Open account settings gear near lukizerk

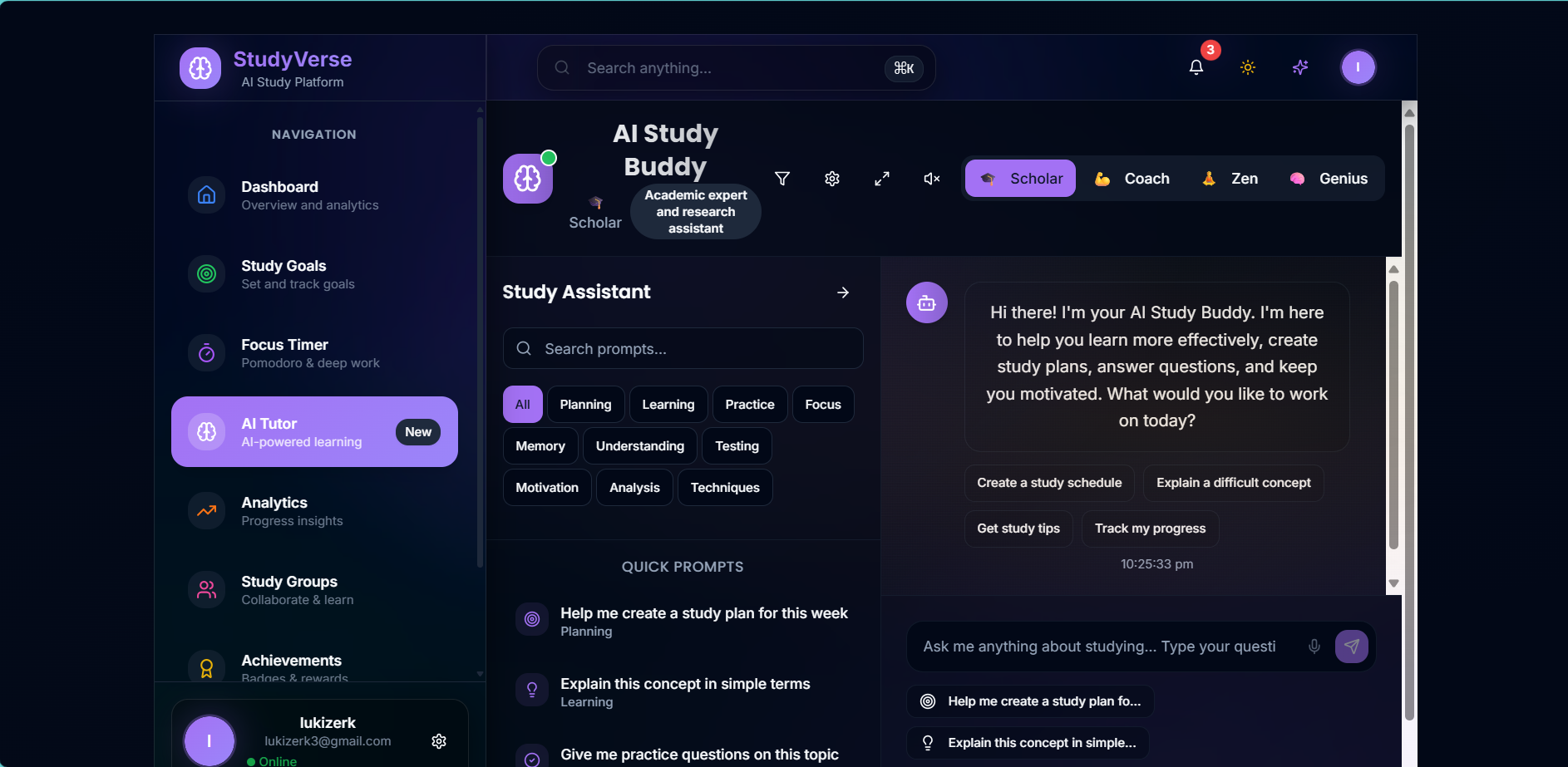point(439,741)
